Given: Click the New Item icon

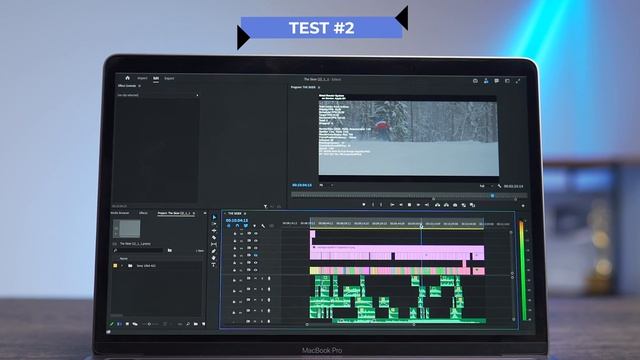Looking at the screenshot, I should pos(204,324).
